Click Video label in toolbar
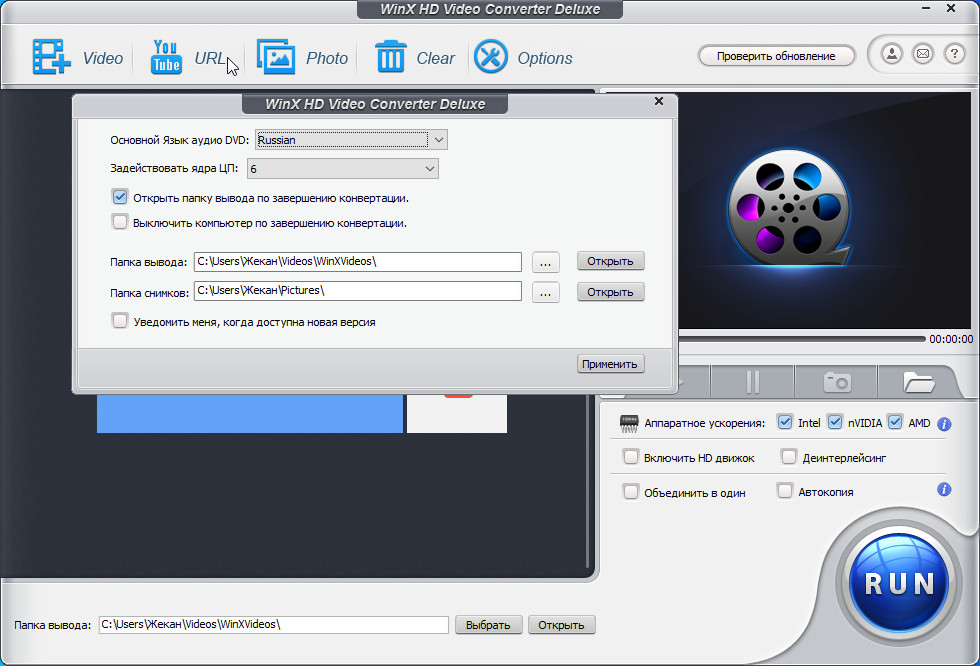Screen dimensions: 980x666 pyautogui.click(x=102, y=58)
